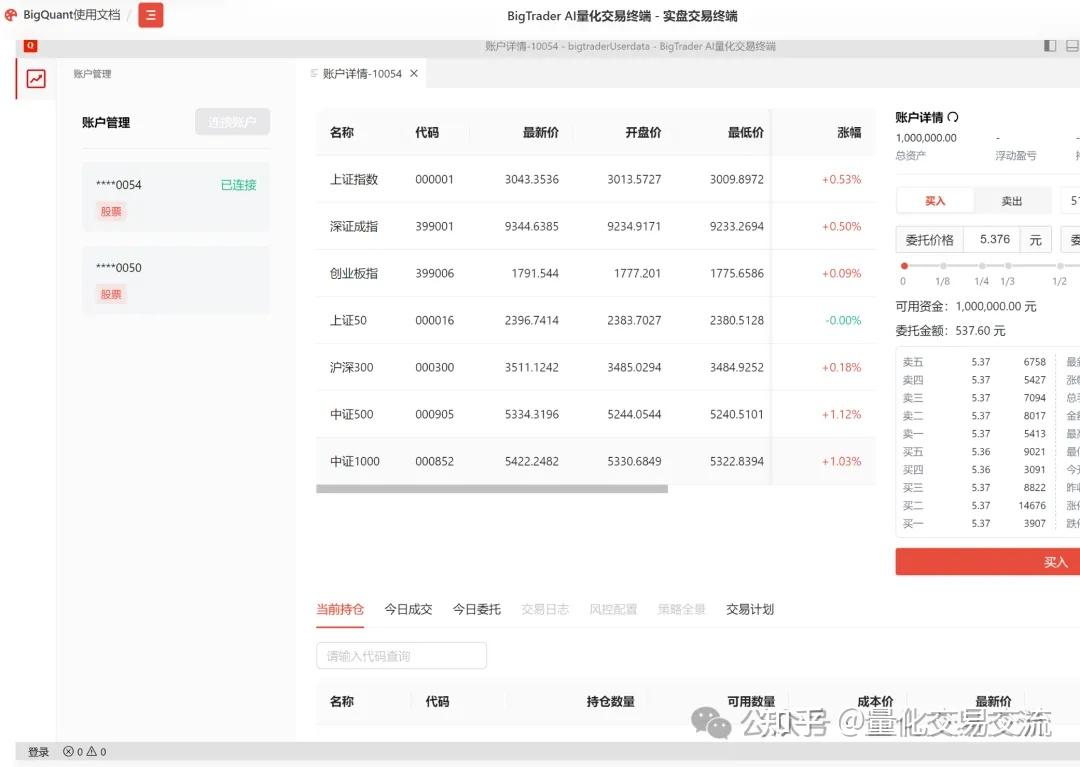Viewport: 1080px width, 767px height.
Task: Select the 买入 buy side toggle
Action: pos(934,199)
